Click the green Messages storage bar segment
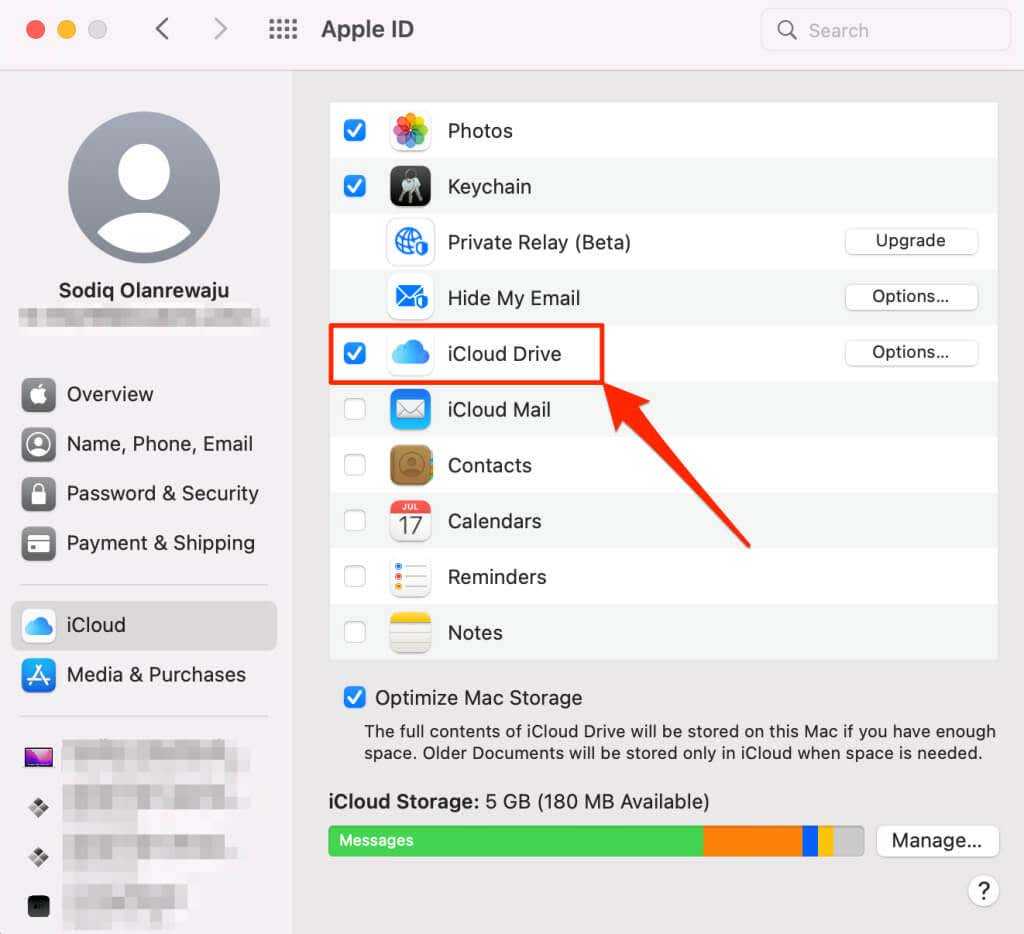The height and width of the screenshot is (934, 1024). (x=515, y=841)
